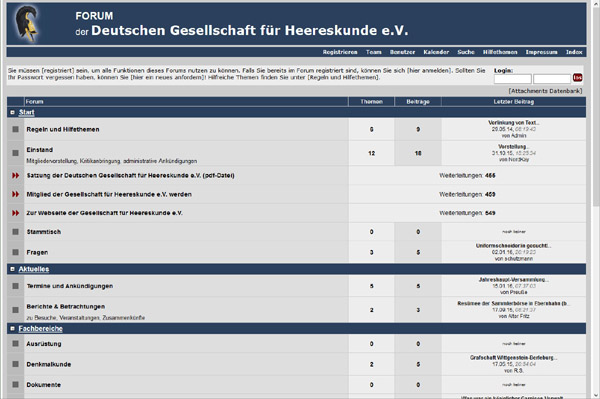600x399 pixels.
Task: Collapse the Start category
Action: click(12, 112)
